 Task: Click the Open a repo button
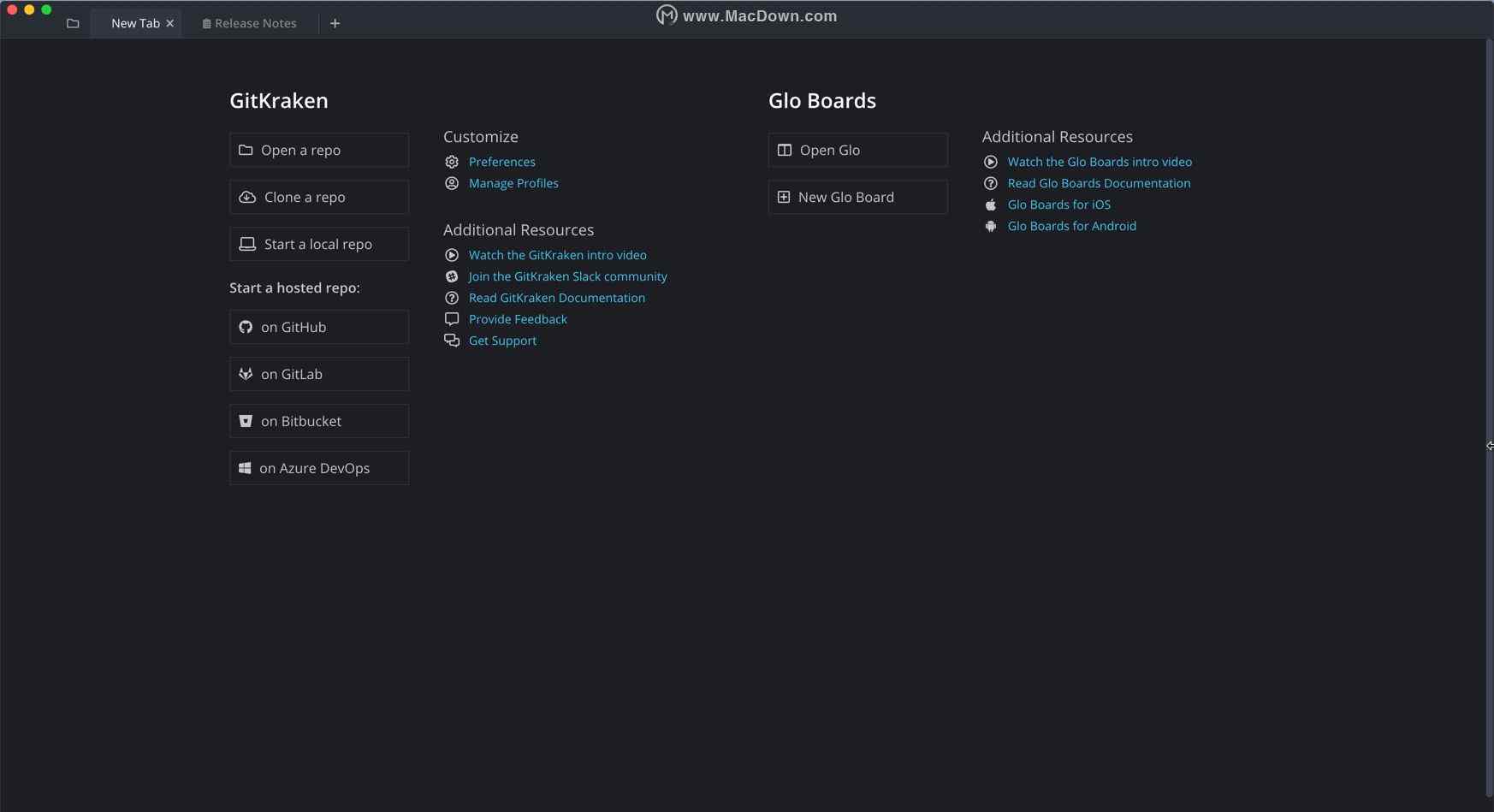coord(319,150)
